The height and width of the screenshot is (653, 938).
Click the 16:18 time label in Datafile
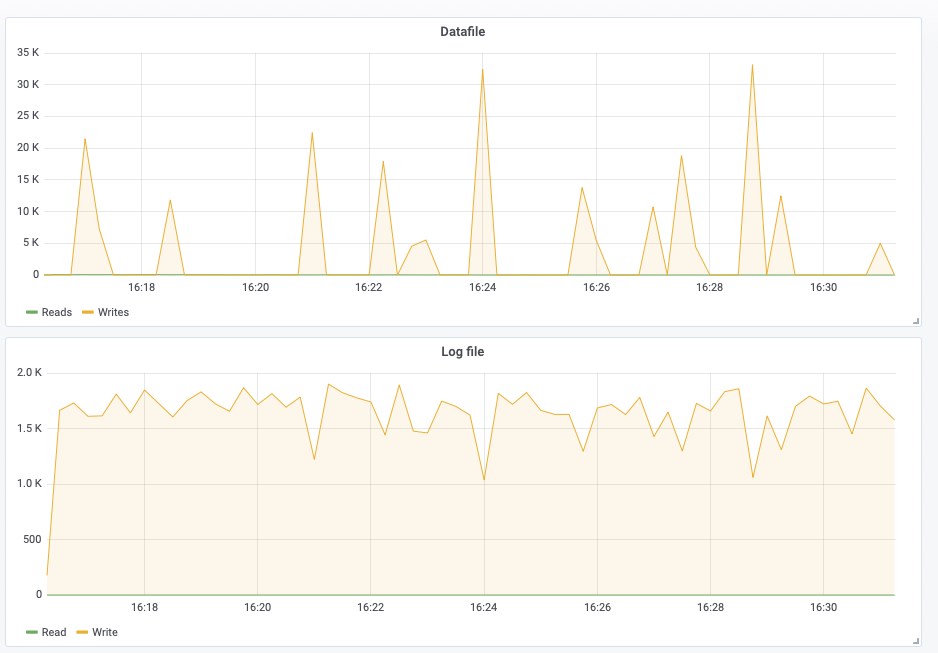tap(141, 288)
